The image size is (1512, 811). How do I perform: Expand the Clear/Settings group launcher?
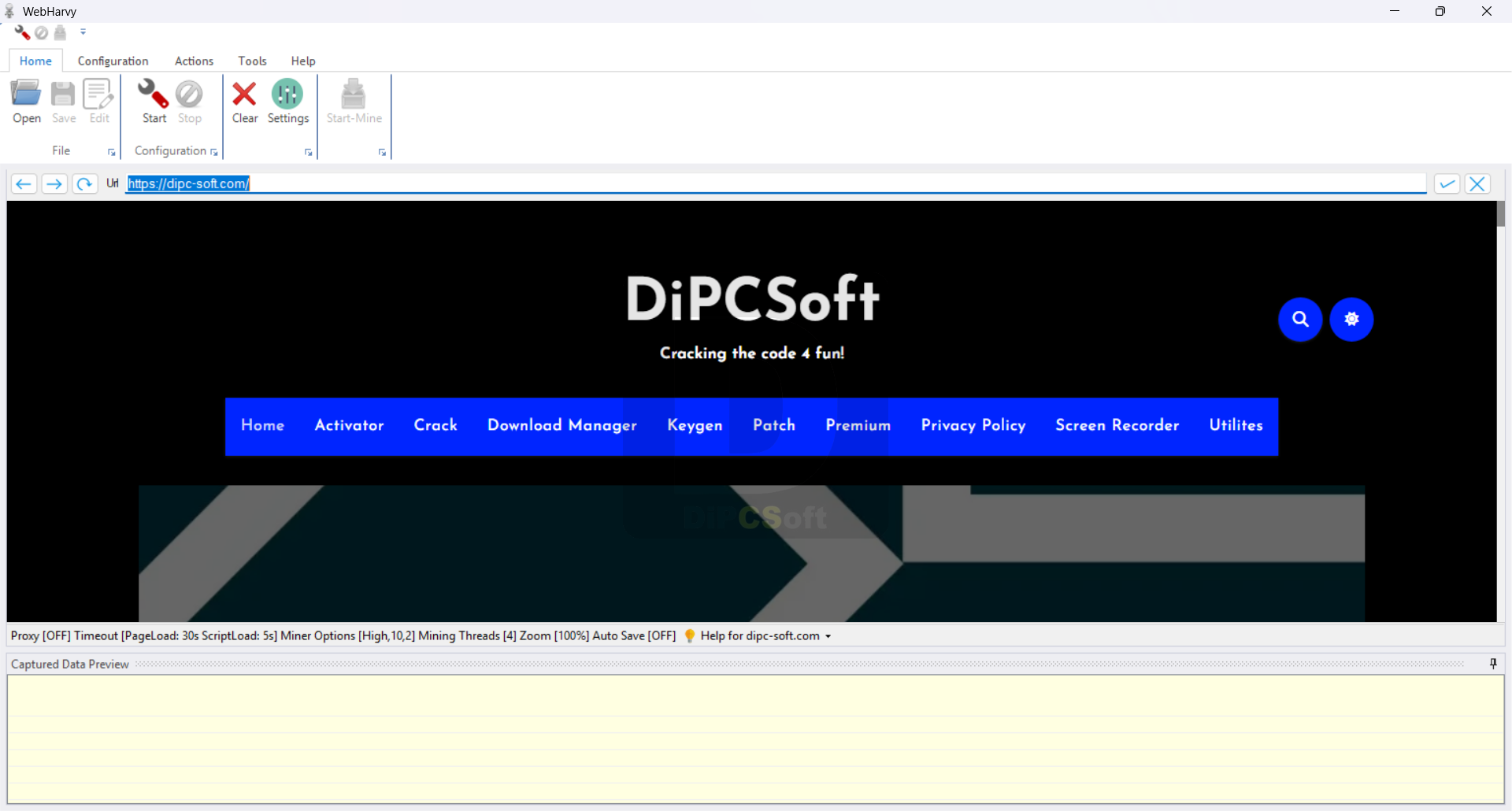click(308, 153)
